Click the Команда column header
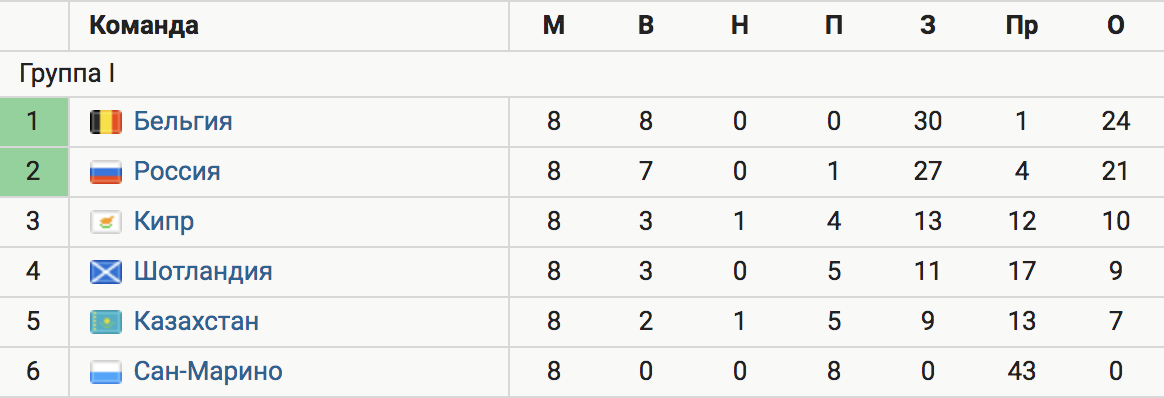This screenshot has width=1164, height=398. click(143, 26)
